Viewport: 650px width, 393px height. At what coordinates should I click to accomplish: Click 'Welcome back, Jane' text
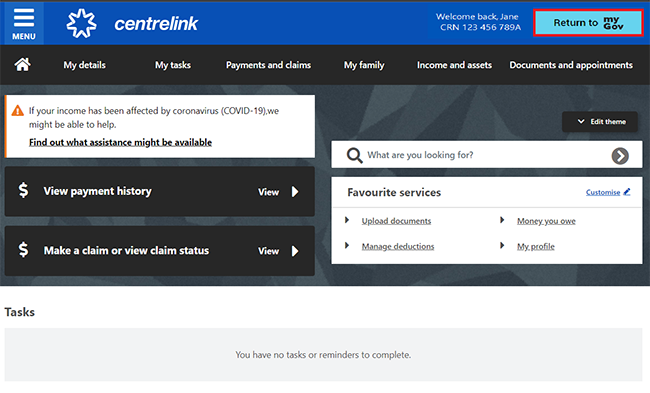(x=477, y=17)
